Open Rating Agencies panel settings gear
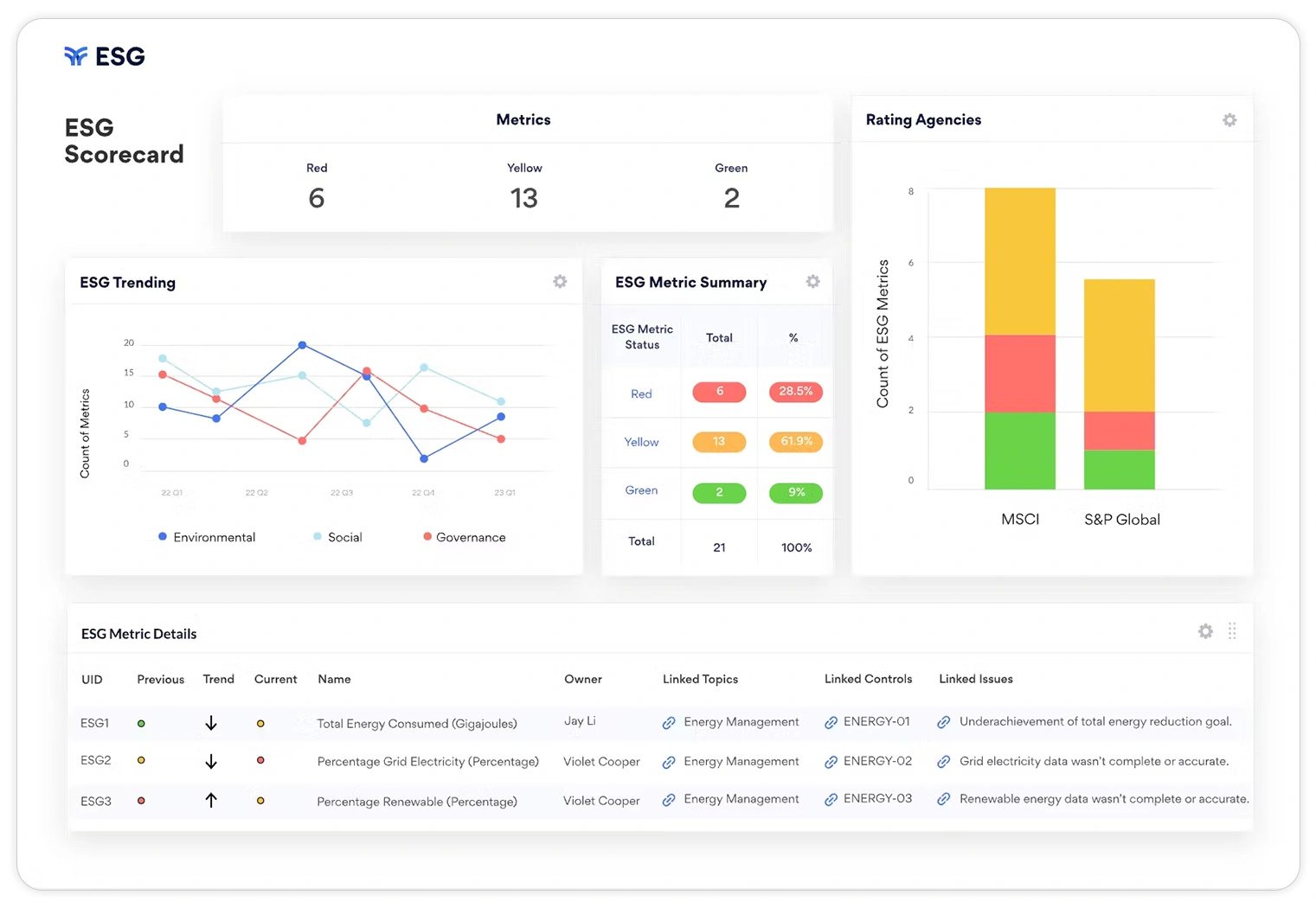The image size is (1316, 908). coord(1229,120)
